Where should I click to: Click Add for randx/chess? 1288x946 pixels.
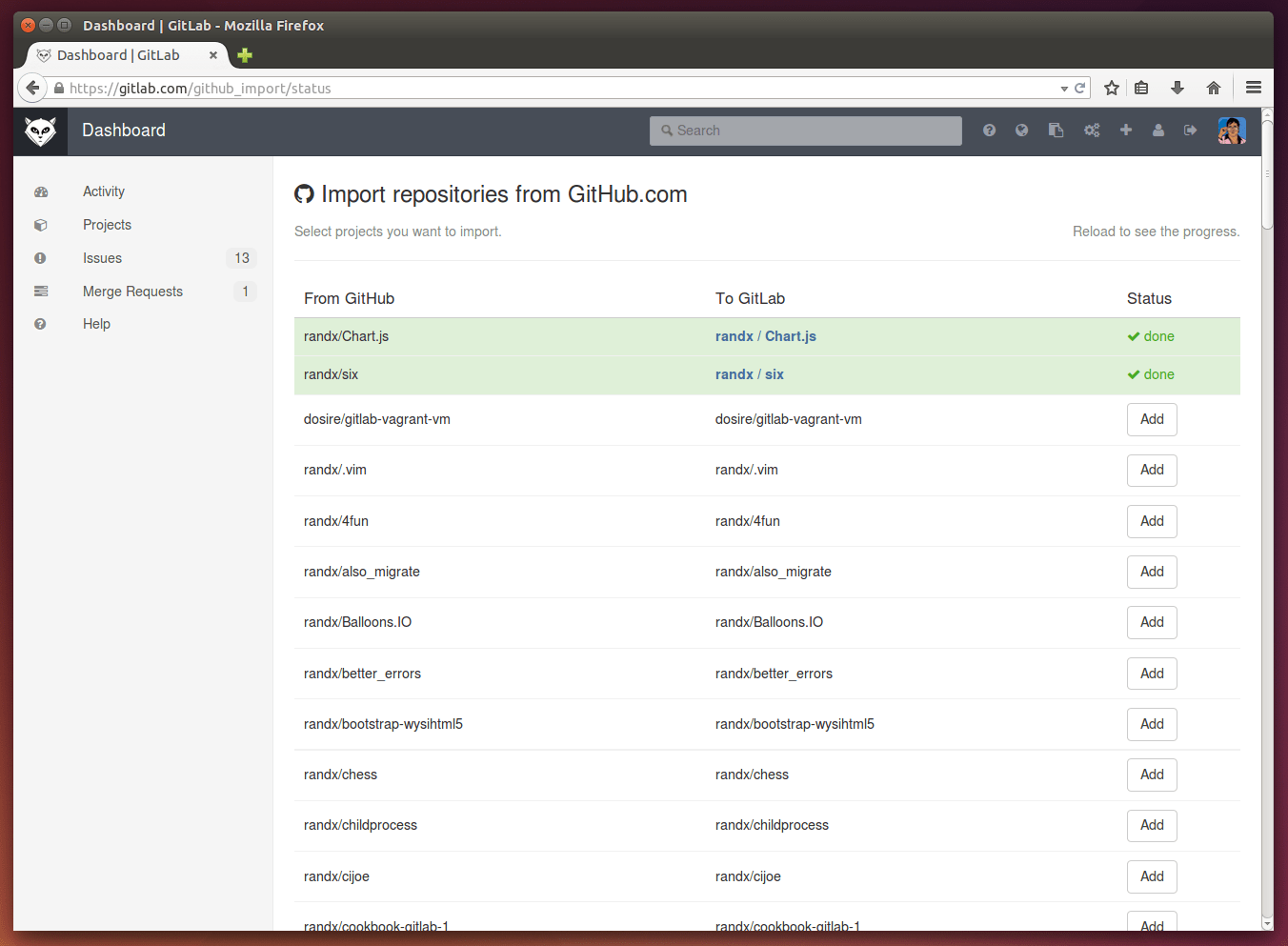1151,775
